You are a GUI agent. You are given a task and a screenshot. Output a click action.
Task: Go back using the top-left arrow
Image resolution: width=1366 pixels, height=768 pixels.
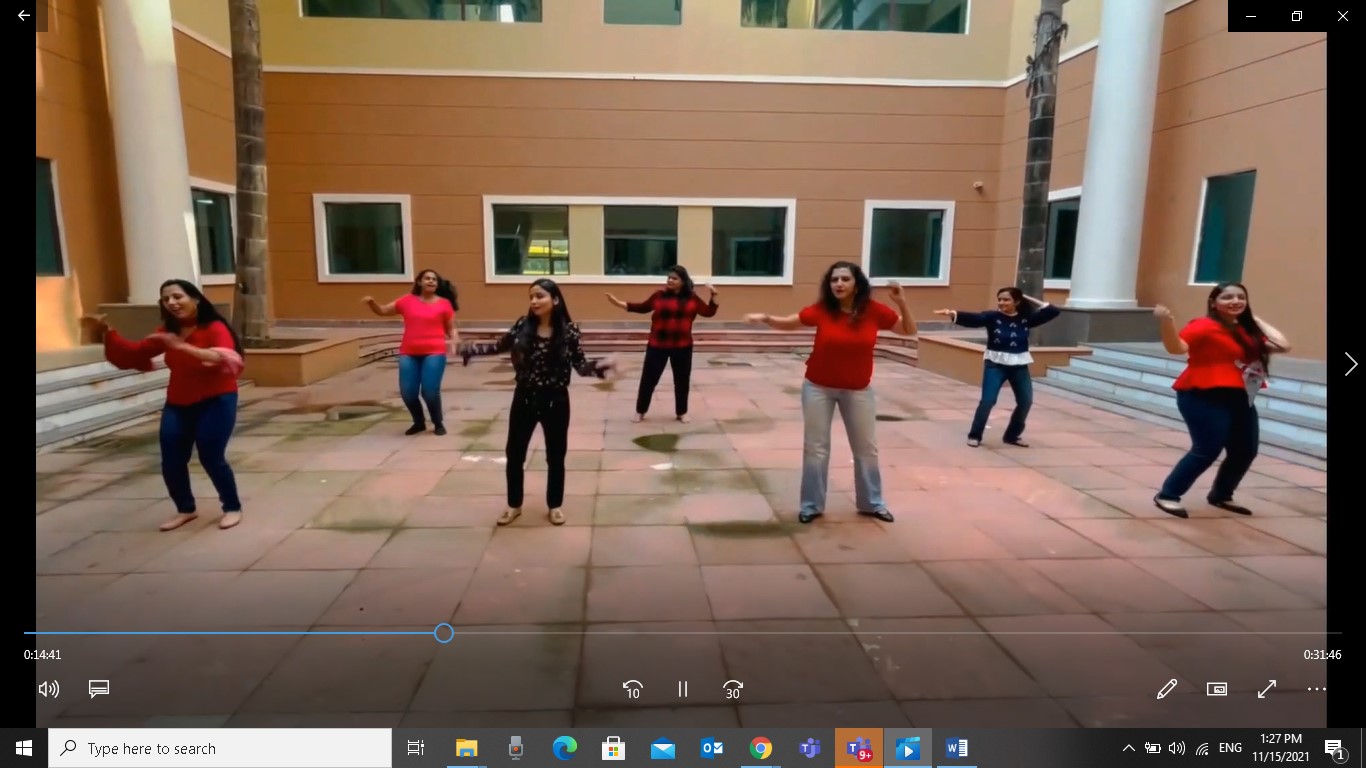[x=24, y=16]
